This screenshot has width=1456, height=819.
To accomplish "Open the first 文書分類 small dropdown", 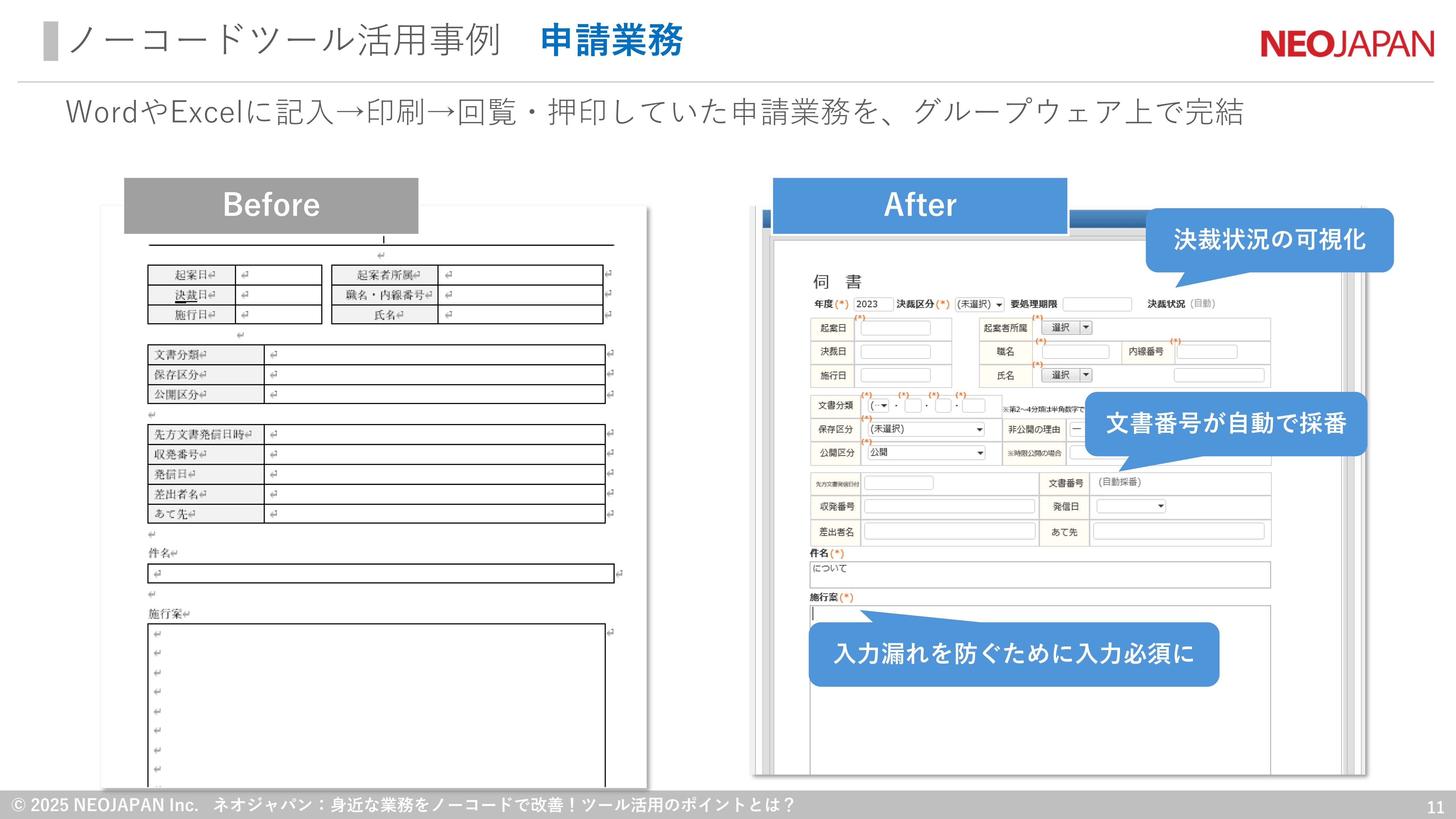I will (879, 405).
